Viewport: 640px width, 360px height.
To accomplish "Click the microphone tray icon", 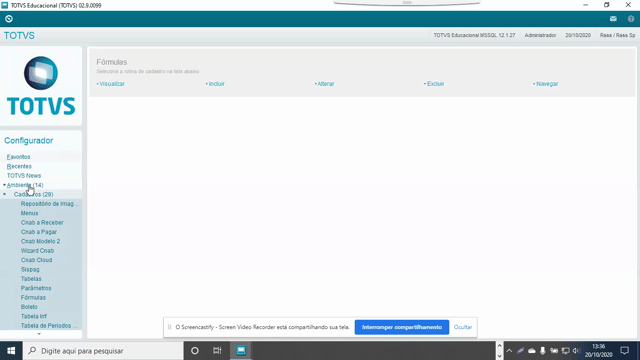I will (542, 351).
